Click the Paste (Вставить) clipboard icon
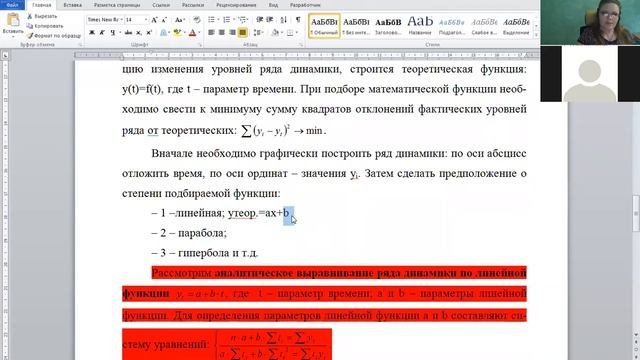This screenshot has height=360, width=640. pyautogui.click(x=13, y=19)
